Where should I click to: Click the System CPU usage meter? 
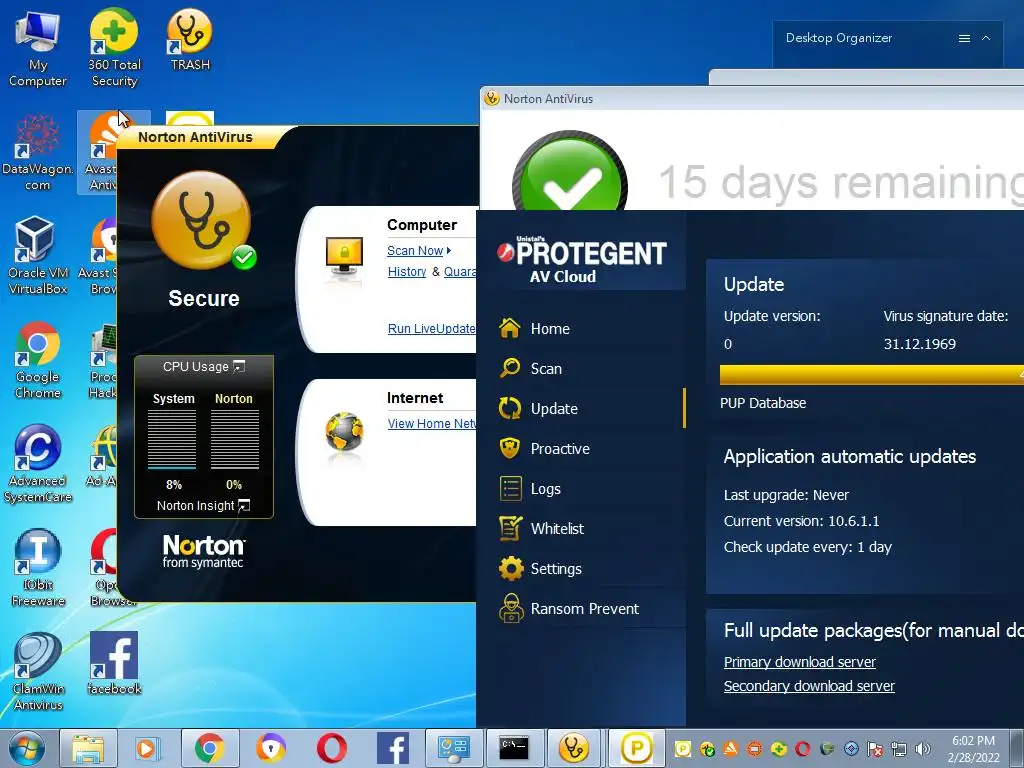click(x=172, y=440)
